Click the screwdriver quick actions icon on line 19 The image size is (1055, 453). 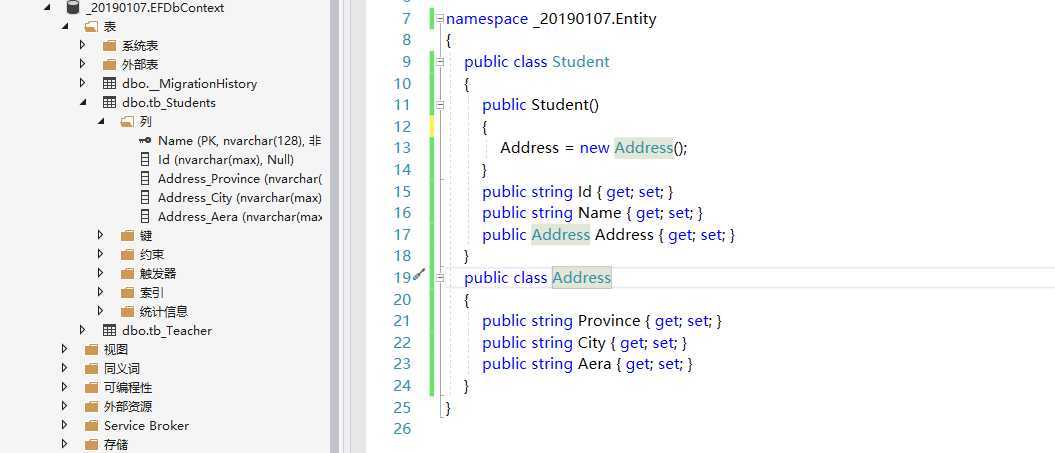coord(419,273)
